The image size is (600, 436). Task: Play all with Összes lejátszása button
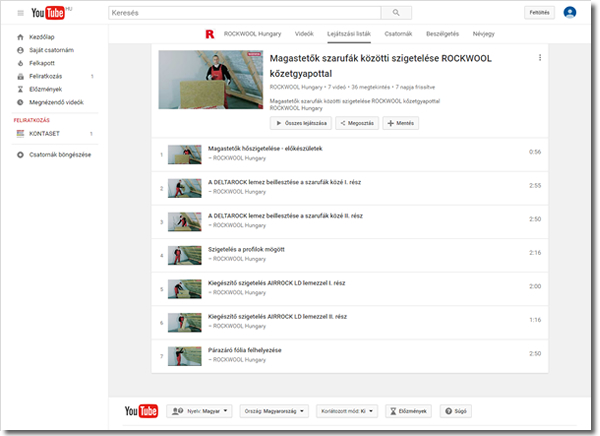tap(301, 123)
